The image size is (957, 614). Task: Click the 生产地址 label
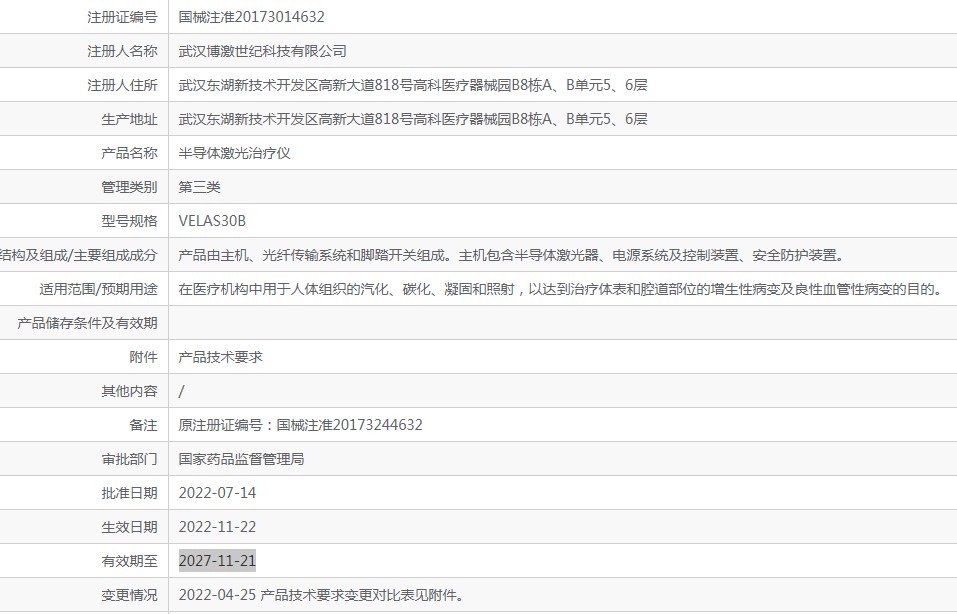(x=129, y=119)
